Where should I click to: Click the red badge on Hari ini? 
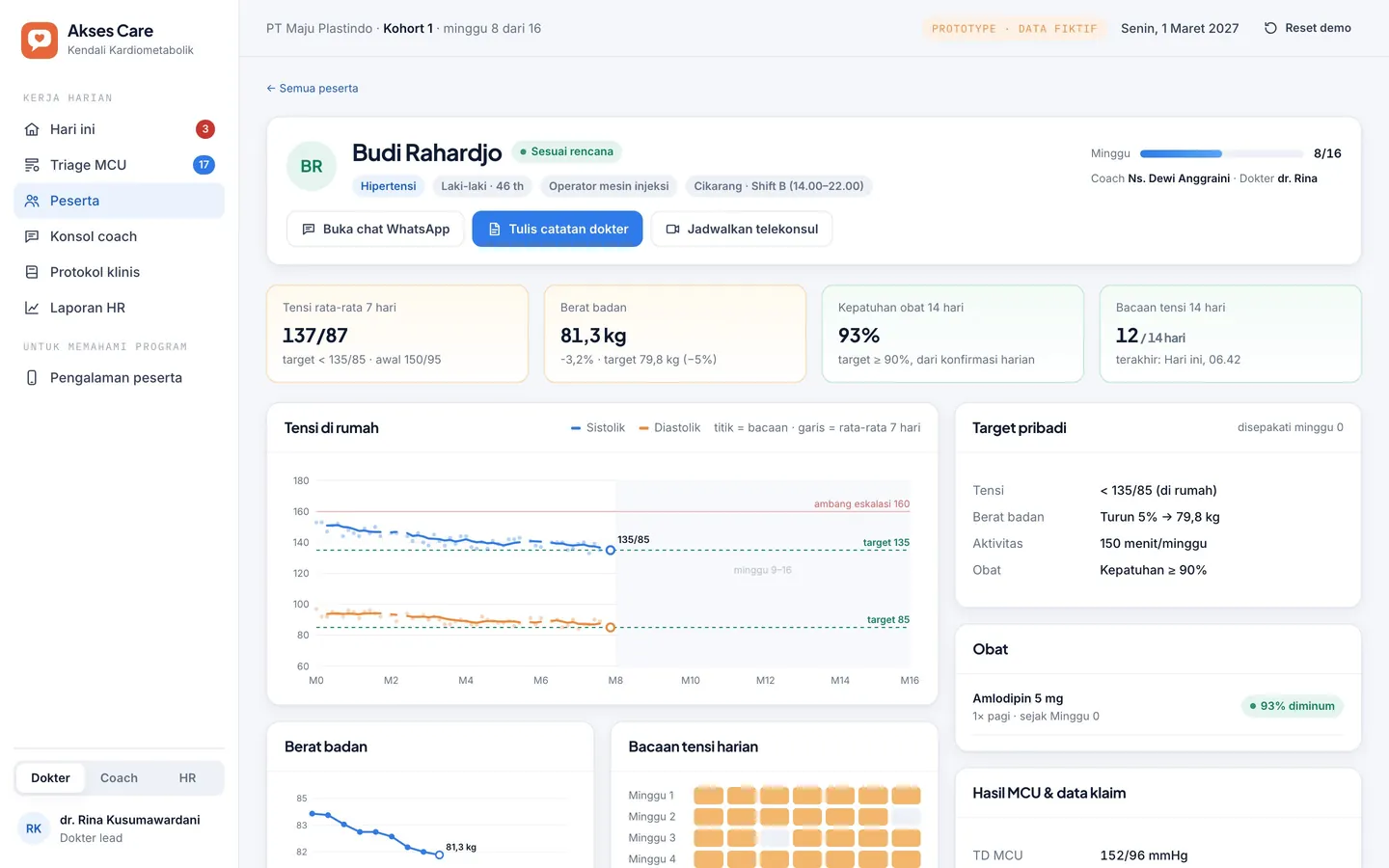click(x=205, y=129)
